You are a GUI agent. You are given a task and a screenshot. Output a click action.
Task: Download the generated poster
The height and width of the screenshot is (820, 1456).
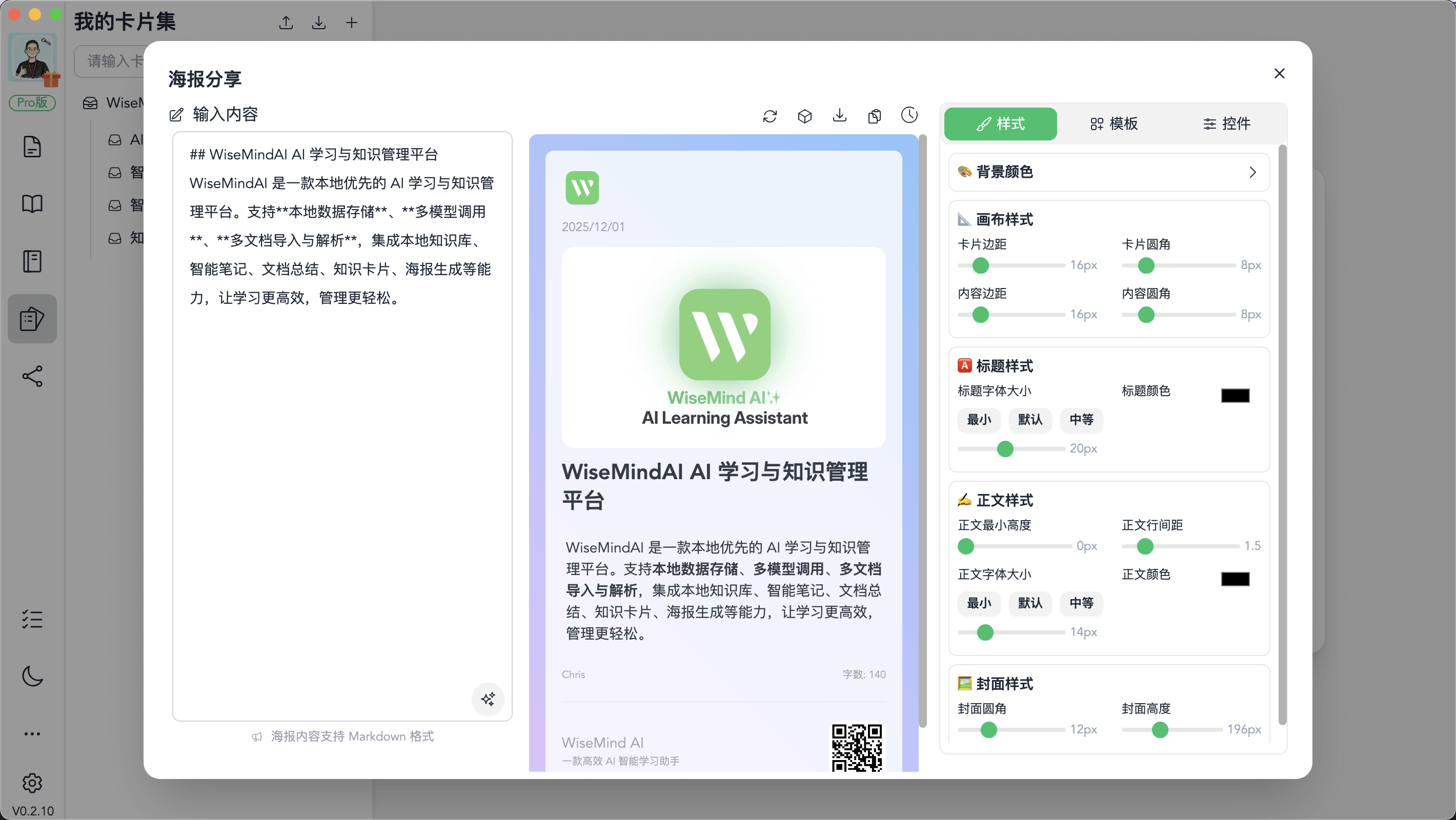(x=840, y=115)
